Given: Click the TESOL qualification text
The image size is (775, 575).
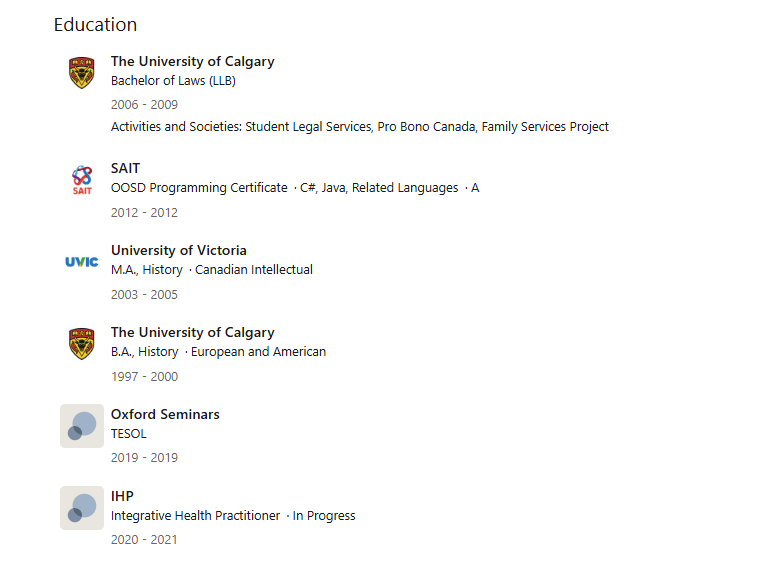Looking at the screenshot, I should coord(129,434).
